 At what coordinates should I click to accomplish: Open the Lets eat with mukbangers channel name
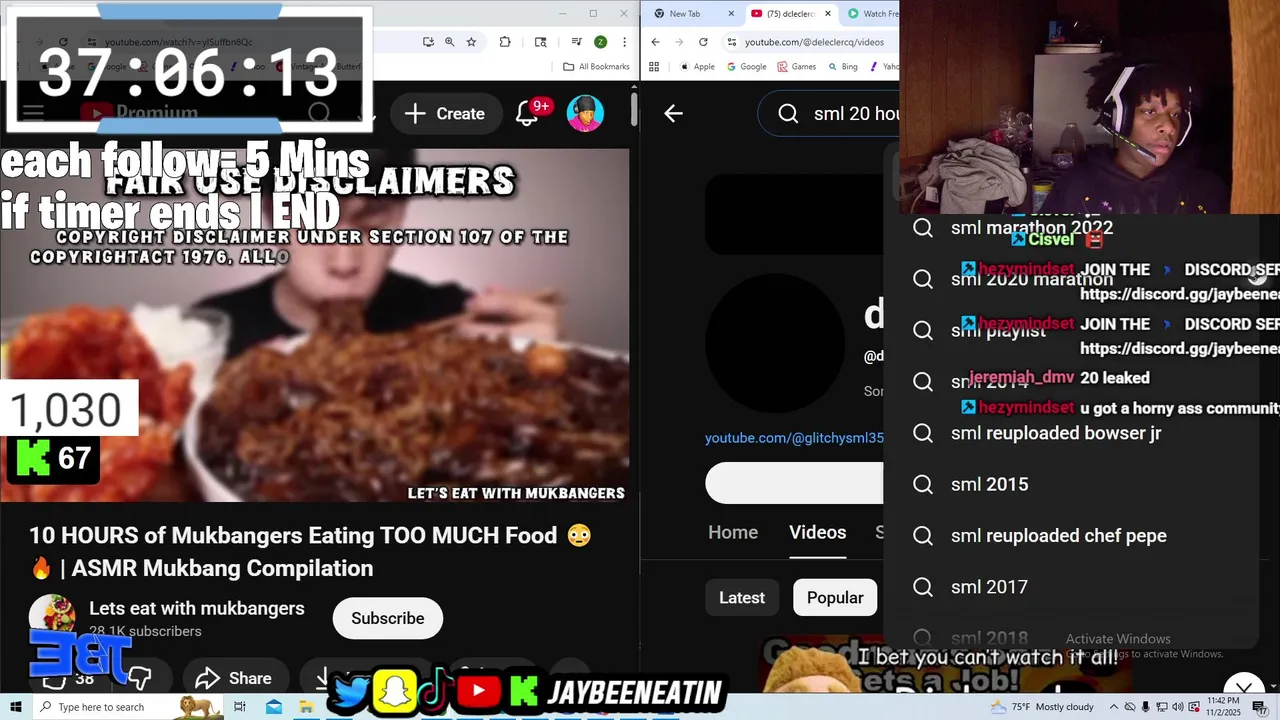tap(197, 608)
